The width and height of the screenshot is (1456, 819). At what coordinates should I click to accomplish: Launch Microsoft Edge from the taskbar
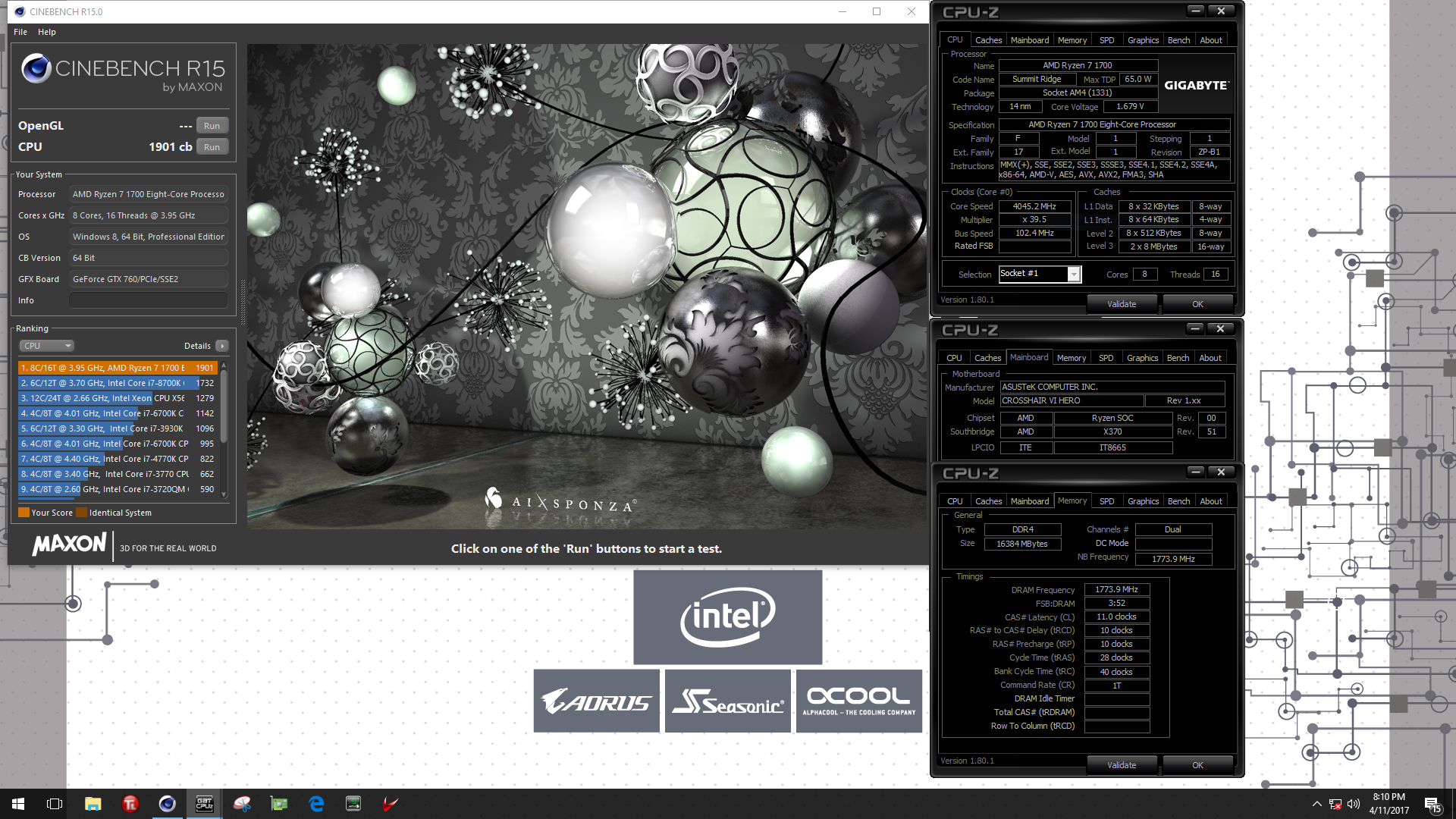click(x=316, y=804)
